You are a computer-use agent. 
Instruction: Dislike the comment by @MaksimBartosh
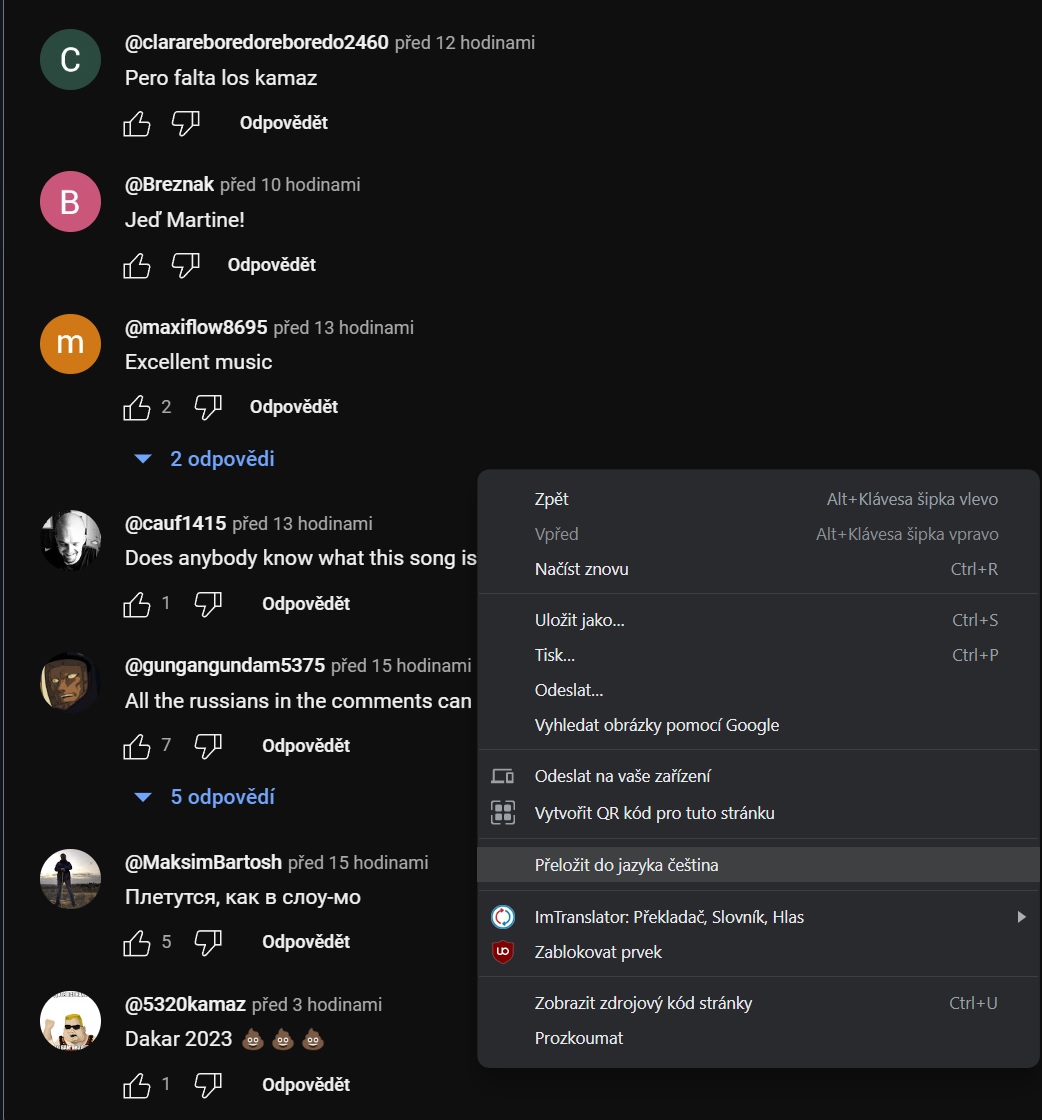[208, 942]
